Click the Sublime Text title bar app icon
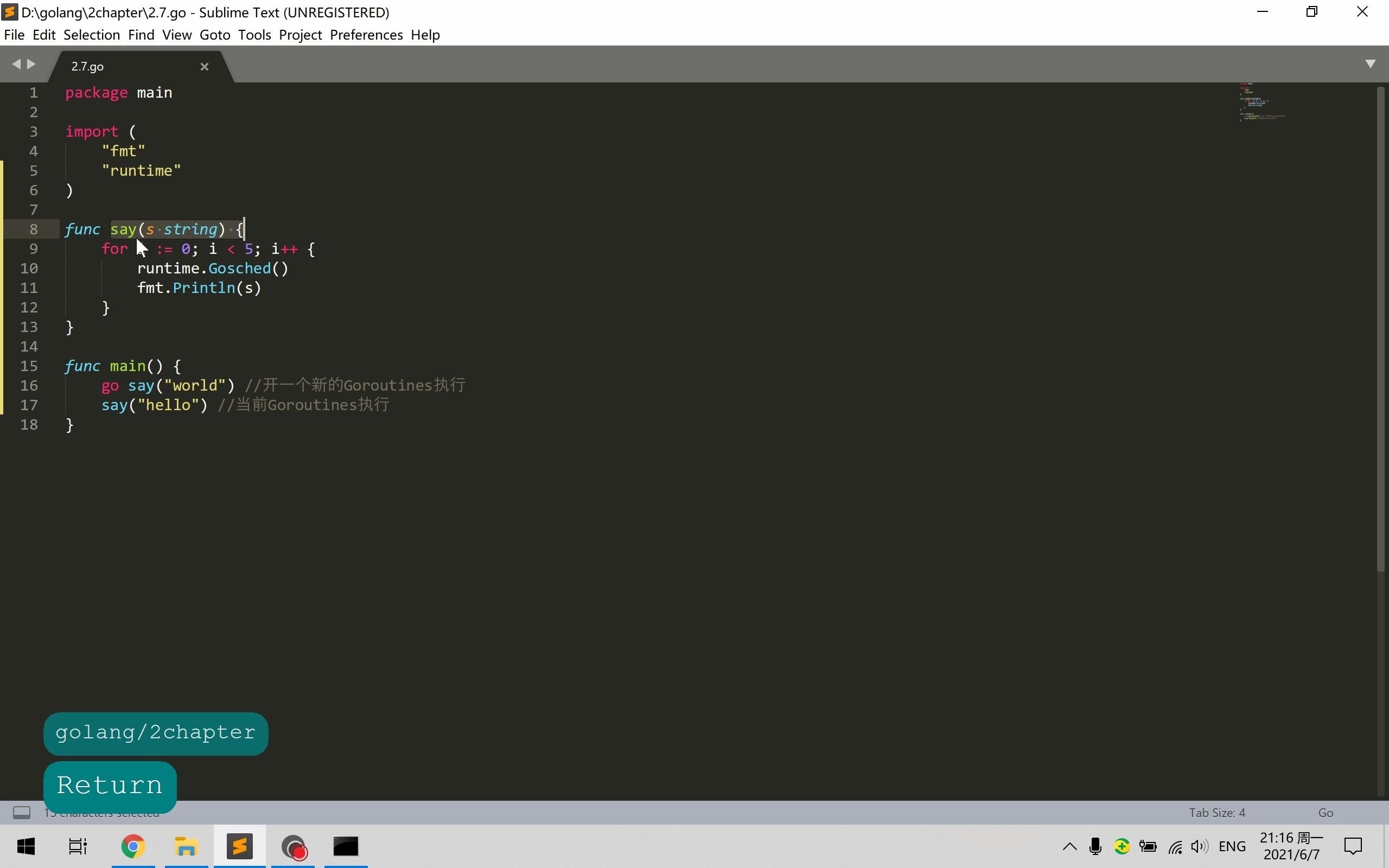This screenshot has height=868, width=1389. click(10, 12)
